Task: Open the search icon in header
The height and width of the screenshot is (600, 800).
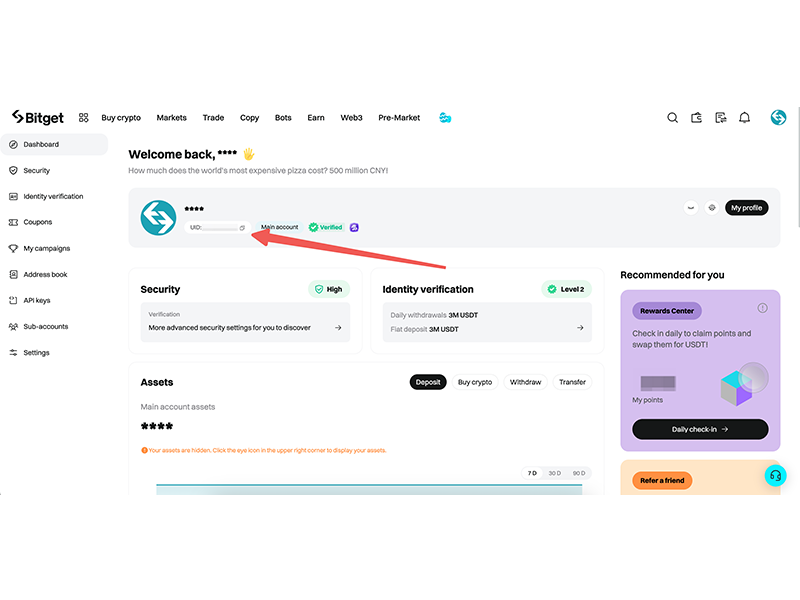Action: [x=672, y=118]
